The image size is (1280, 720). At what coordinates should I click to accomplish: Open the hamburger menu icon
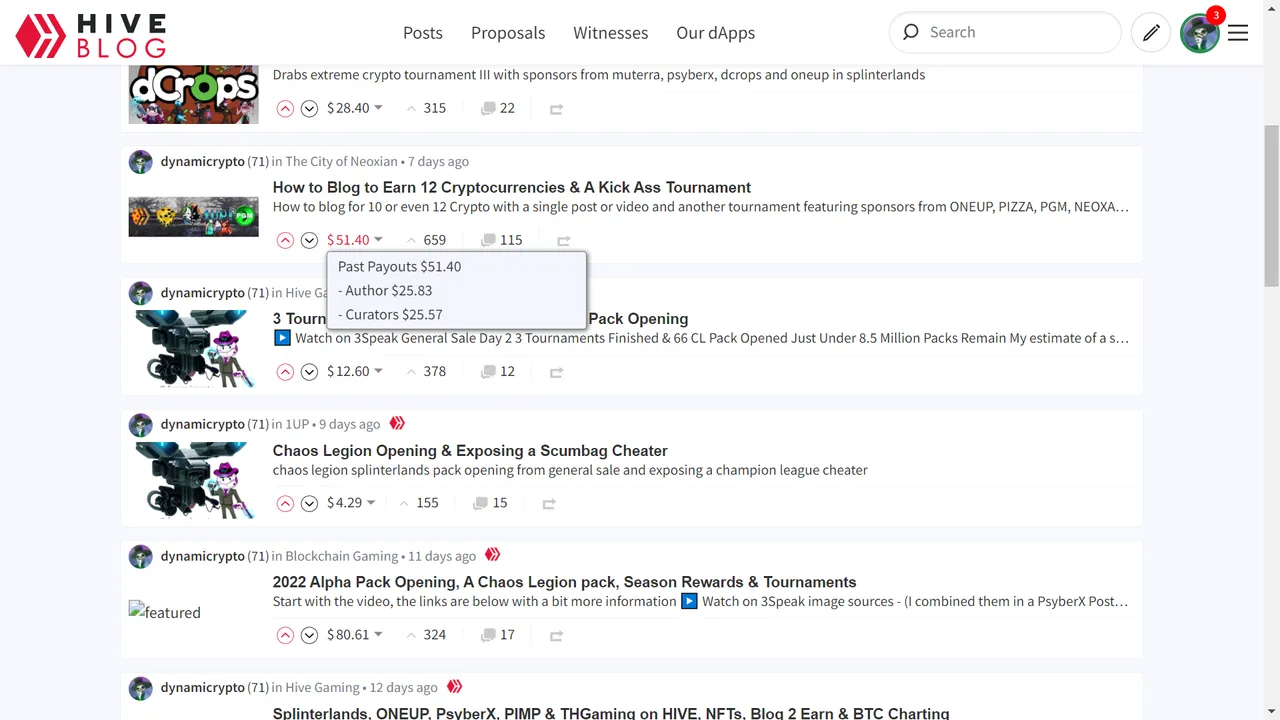pos(1238,33)
